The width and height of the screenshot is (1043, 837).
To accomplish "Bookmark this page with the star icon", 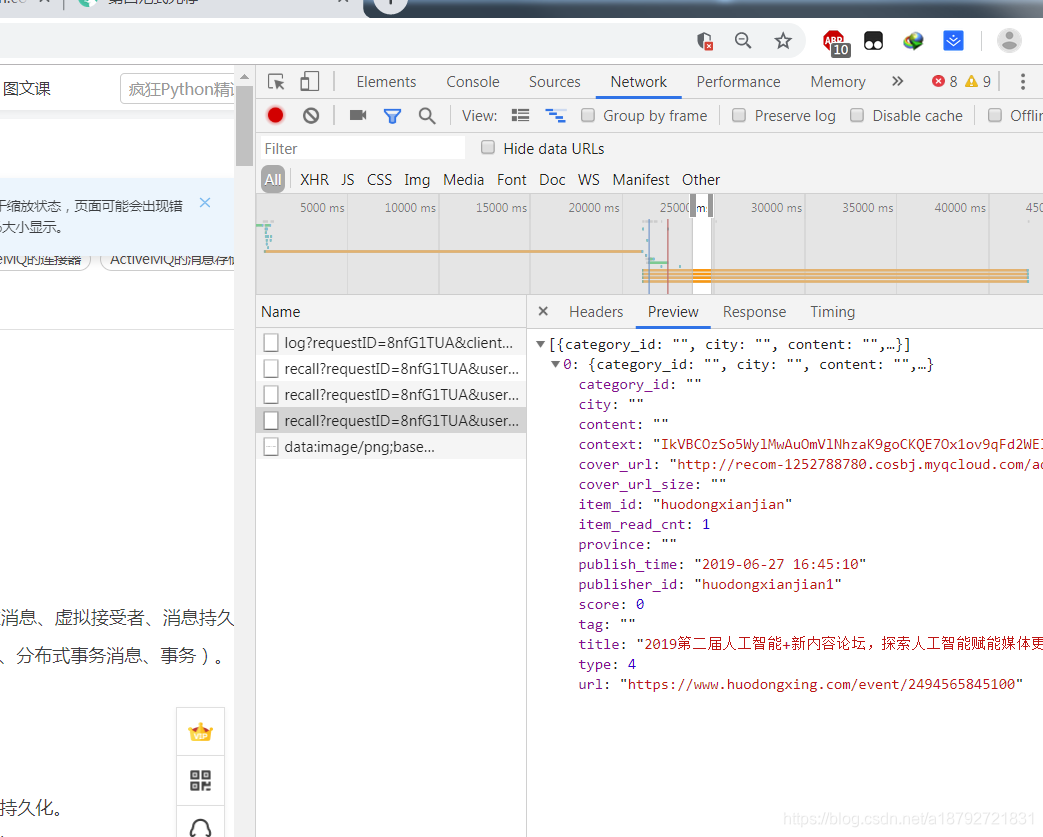I will pyautogui.click(x=783, y=41).
